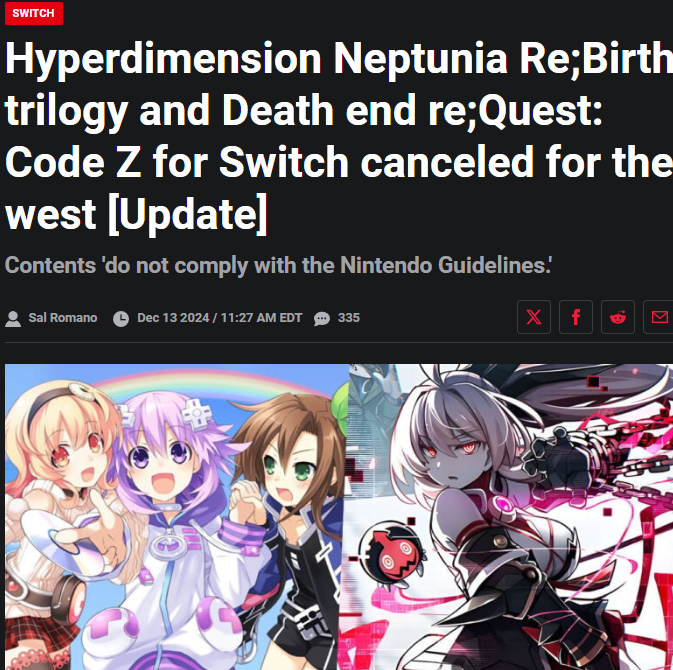Click the Nintendo Guidelines subtitle text
This screenshot has width=673, height=670.
(x=278, y=265)
